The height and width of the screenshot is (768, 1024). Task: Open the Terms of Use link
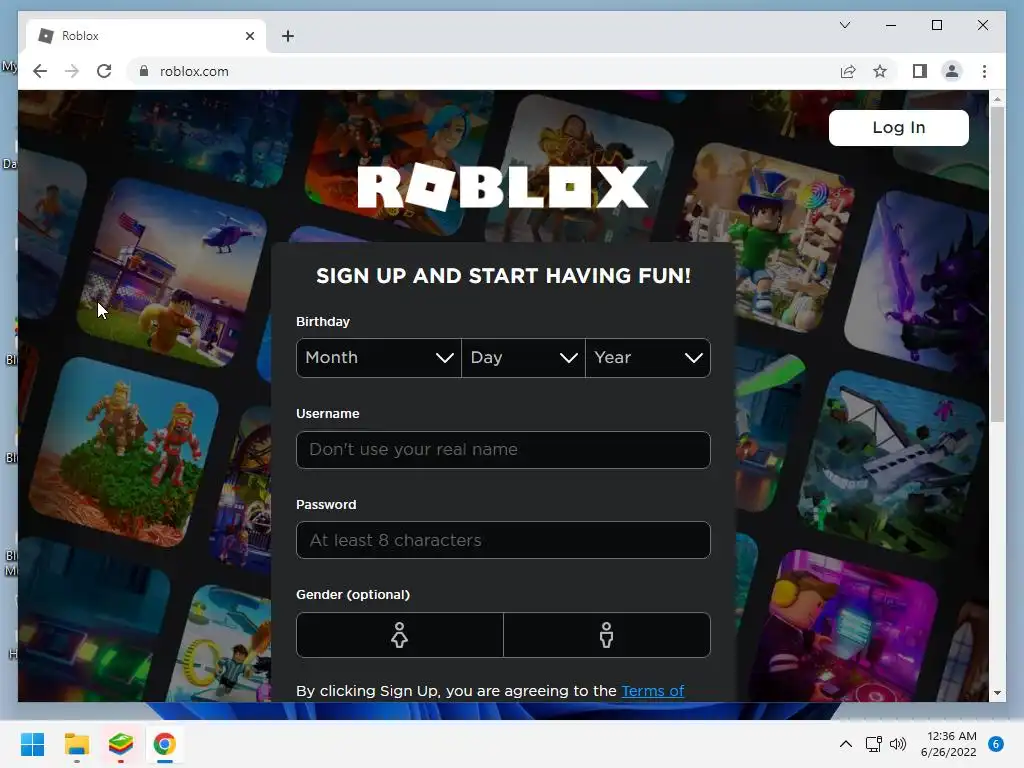652,691
